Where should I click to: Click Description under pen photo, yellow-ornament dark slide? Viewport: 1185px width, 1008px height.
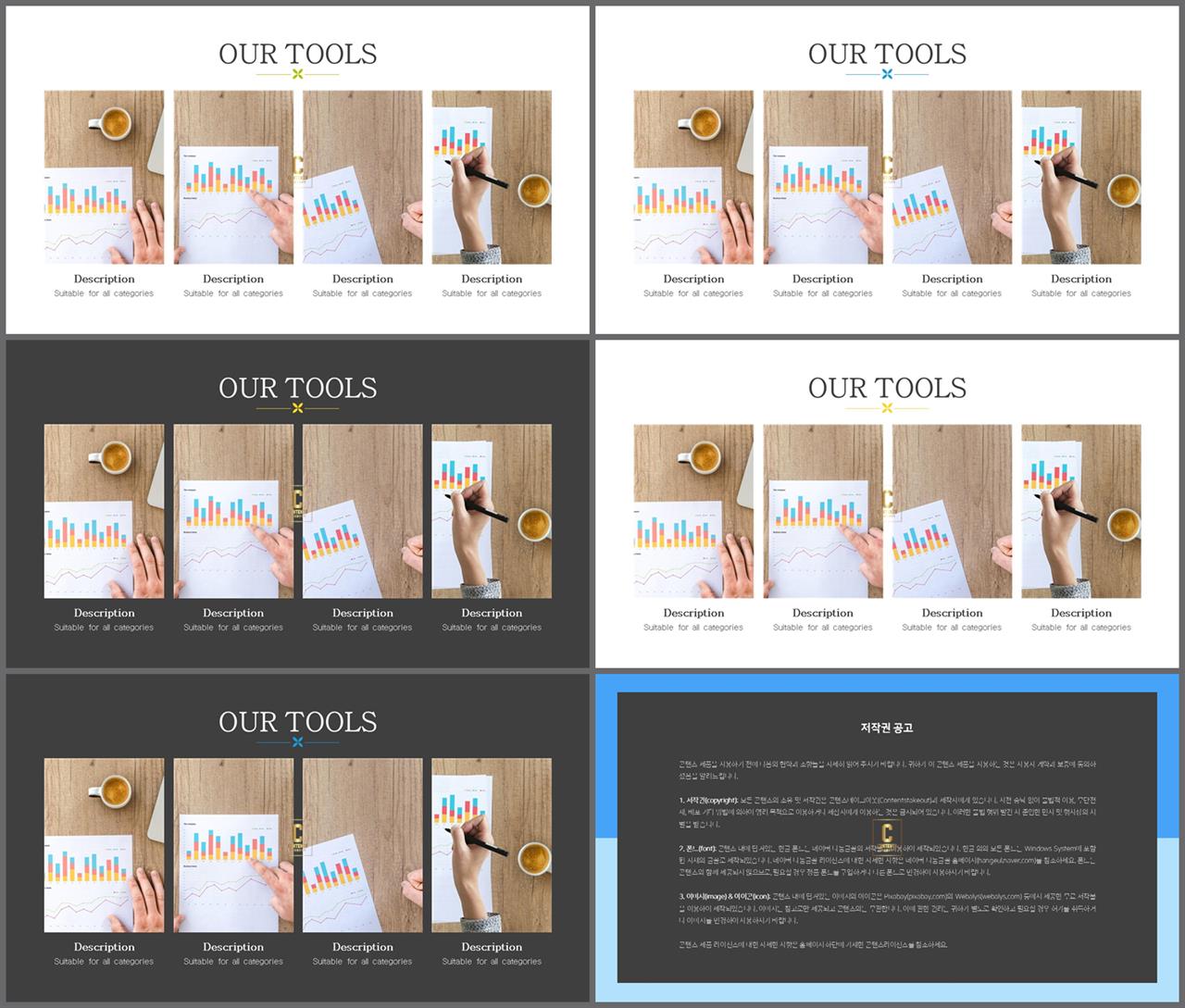(492, 613)
